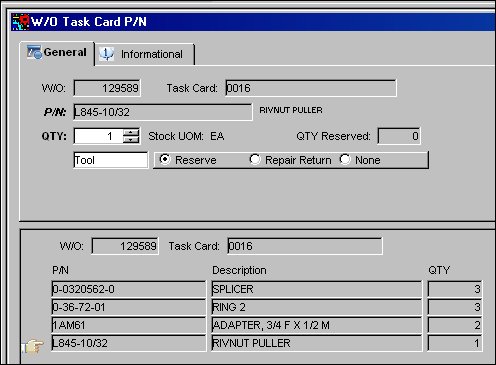Switch to the General tab
496x365 pixels.
(57, 53)
